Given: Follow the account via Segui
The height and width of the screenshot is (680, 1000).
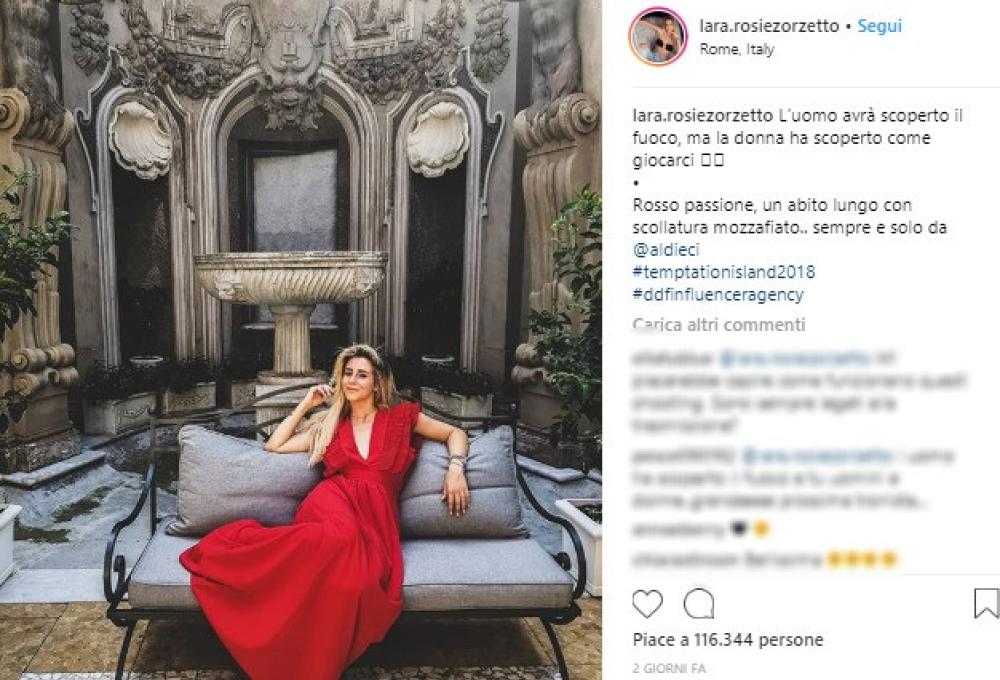Looking at the screenshot, I should tap(879, 26).
